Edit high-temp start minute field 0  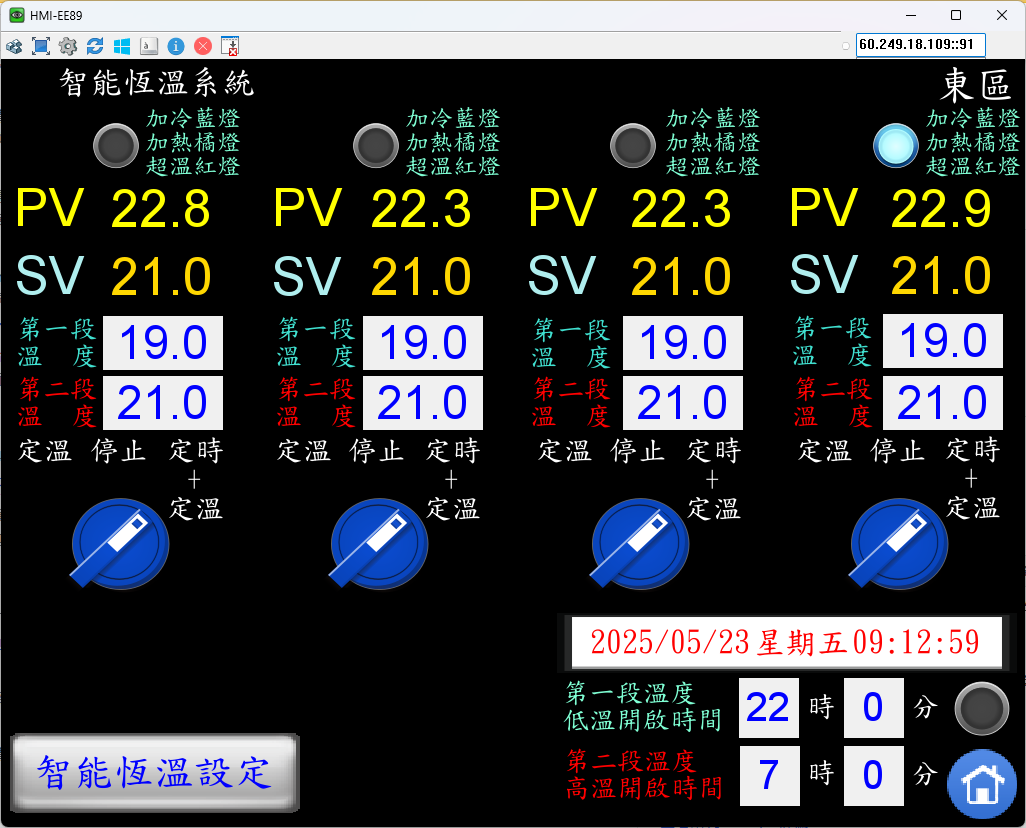tap(874, 776)
